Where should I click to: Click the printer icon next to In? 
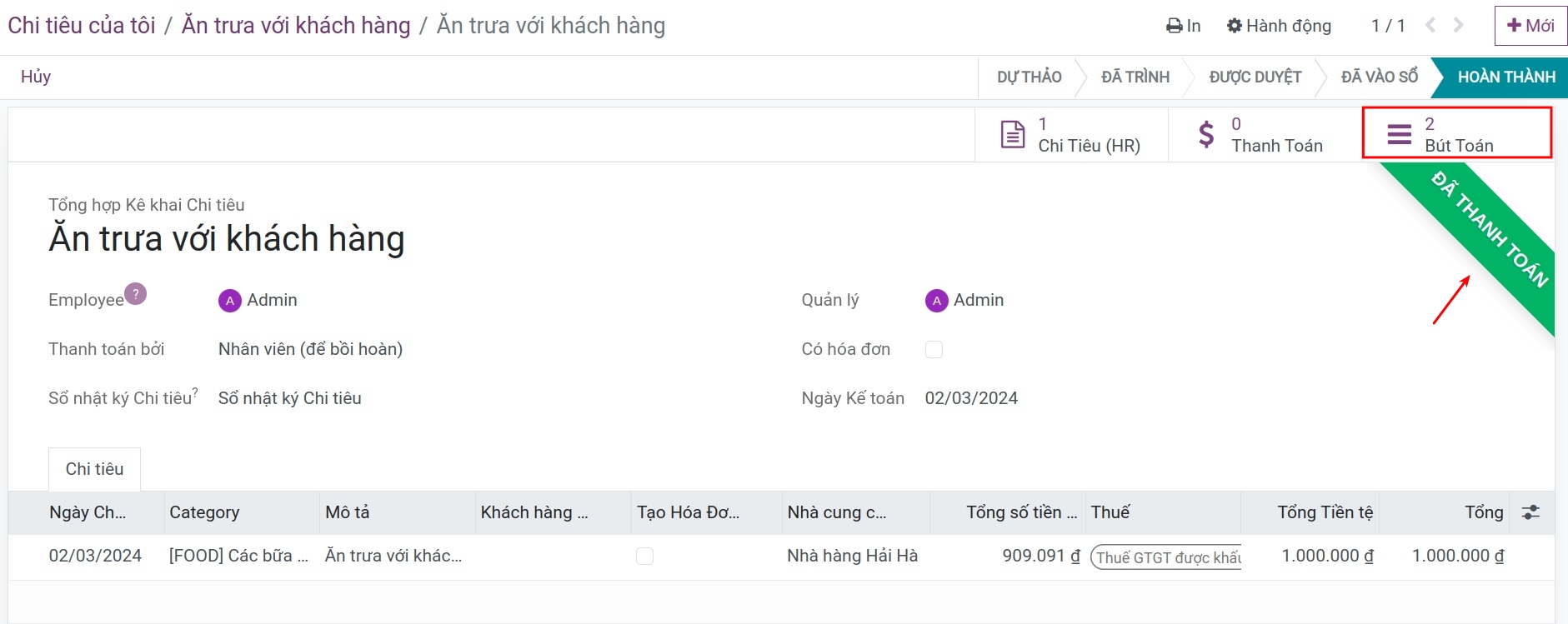click(x=1174, y=26)
